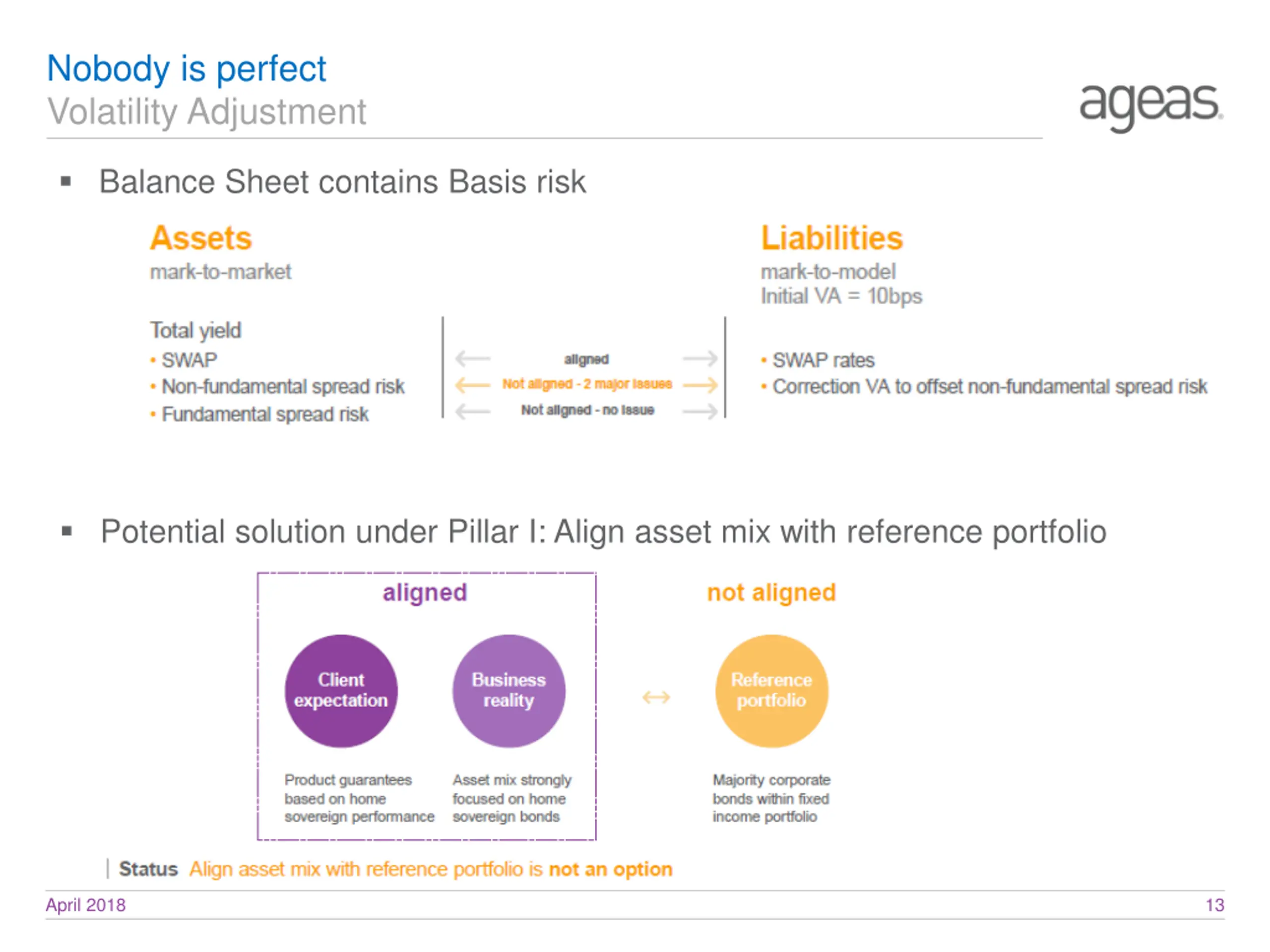
Task: Click the orange right arrow after 'Not aligned - 2 major issues'
Action: (x=700, y=384)
